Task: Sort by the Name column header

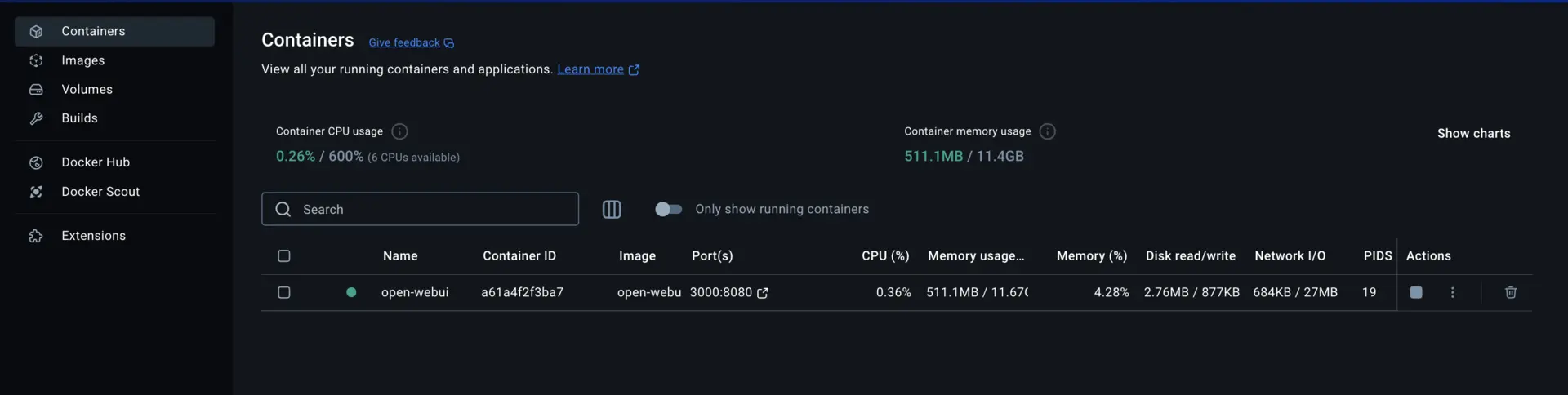Action: (400, 255)
